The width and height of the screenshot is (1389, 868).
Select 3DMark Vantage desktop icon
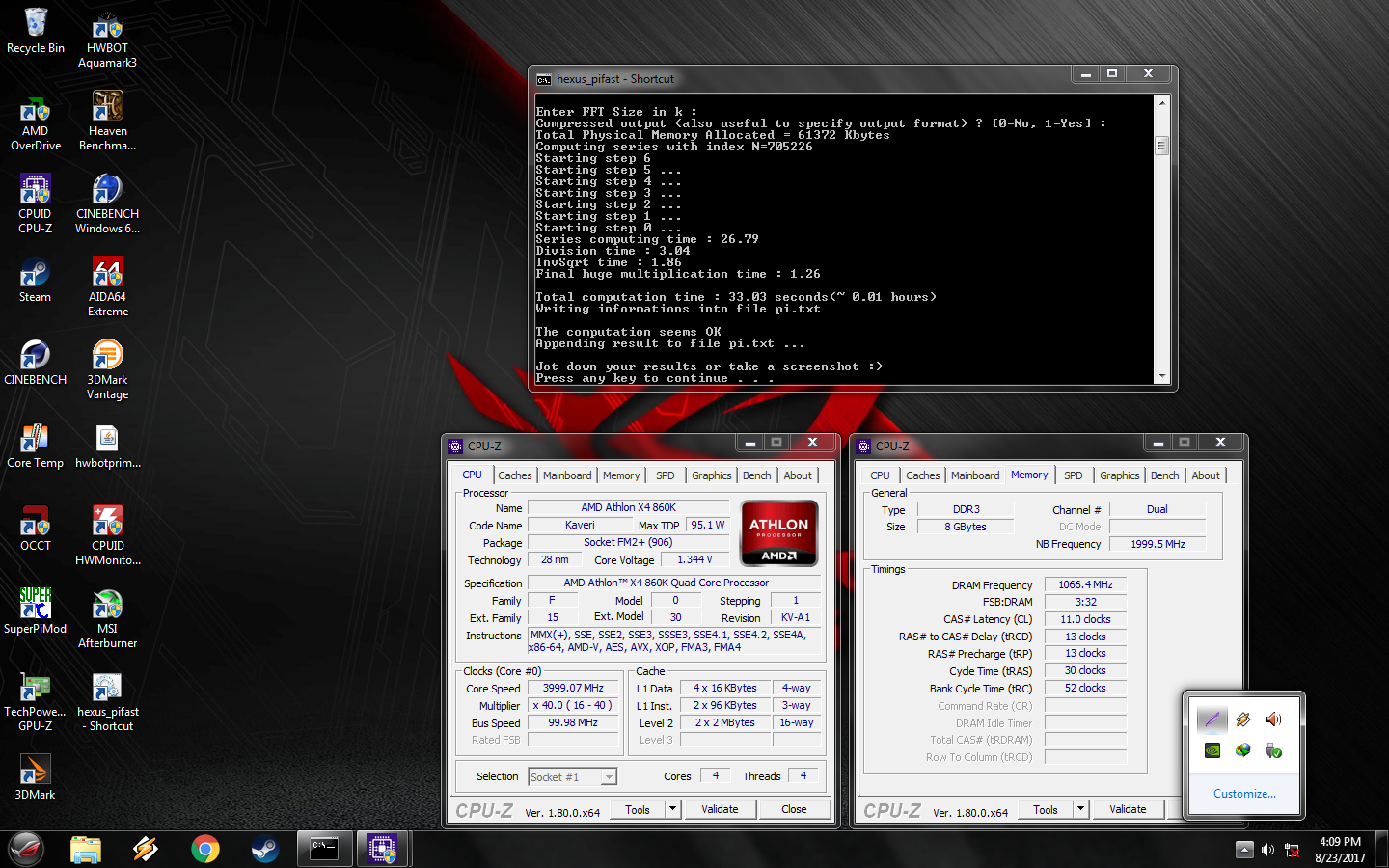pyautogui.click(x=107, y=370)
